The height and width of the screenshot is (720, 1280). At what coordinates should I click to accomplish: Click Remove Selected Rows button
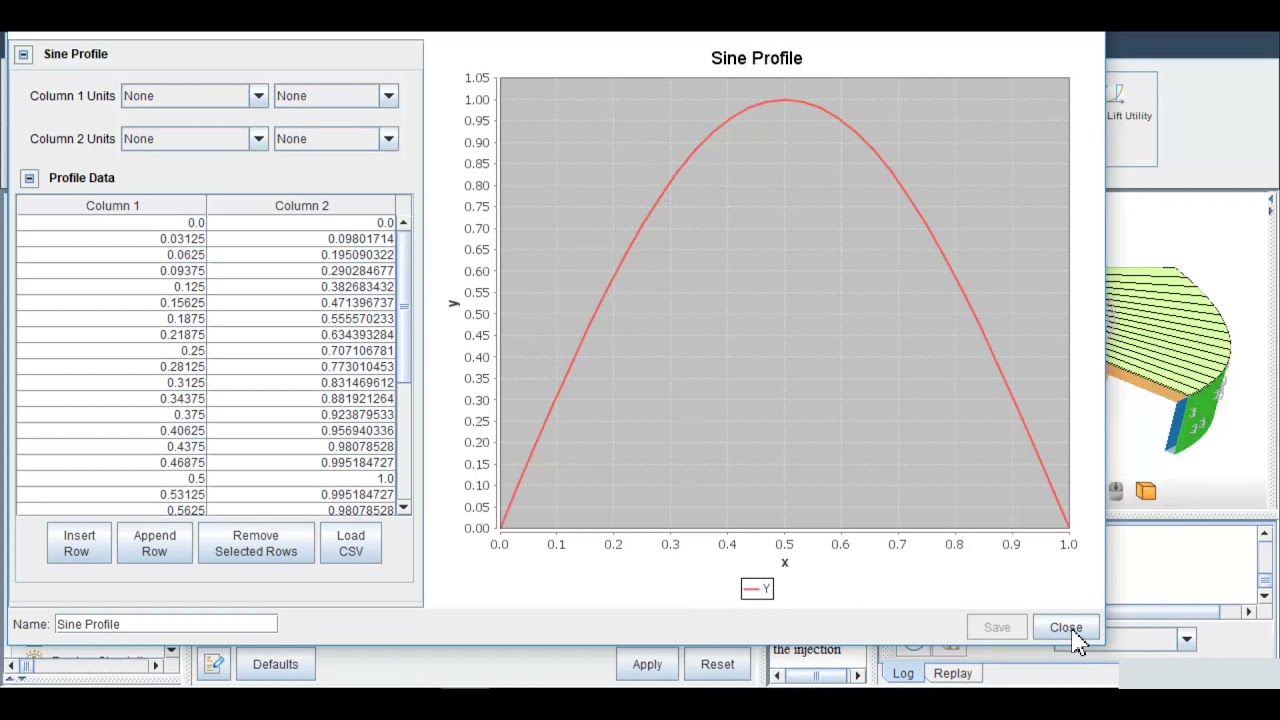pos(256,543)
